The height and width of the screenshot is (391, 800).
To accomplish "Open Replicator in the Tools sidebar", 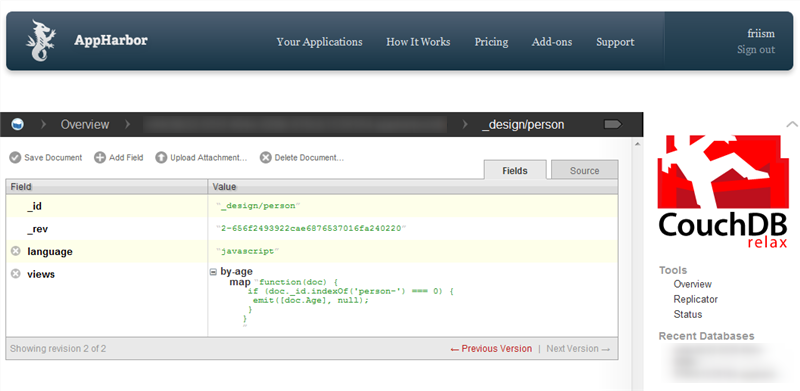I will [x=695, y=299].
